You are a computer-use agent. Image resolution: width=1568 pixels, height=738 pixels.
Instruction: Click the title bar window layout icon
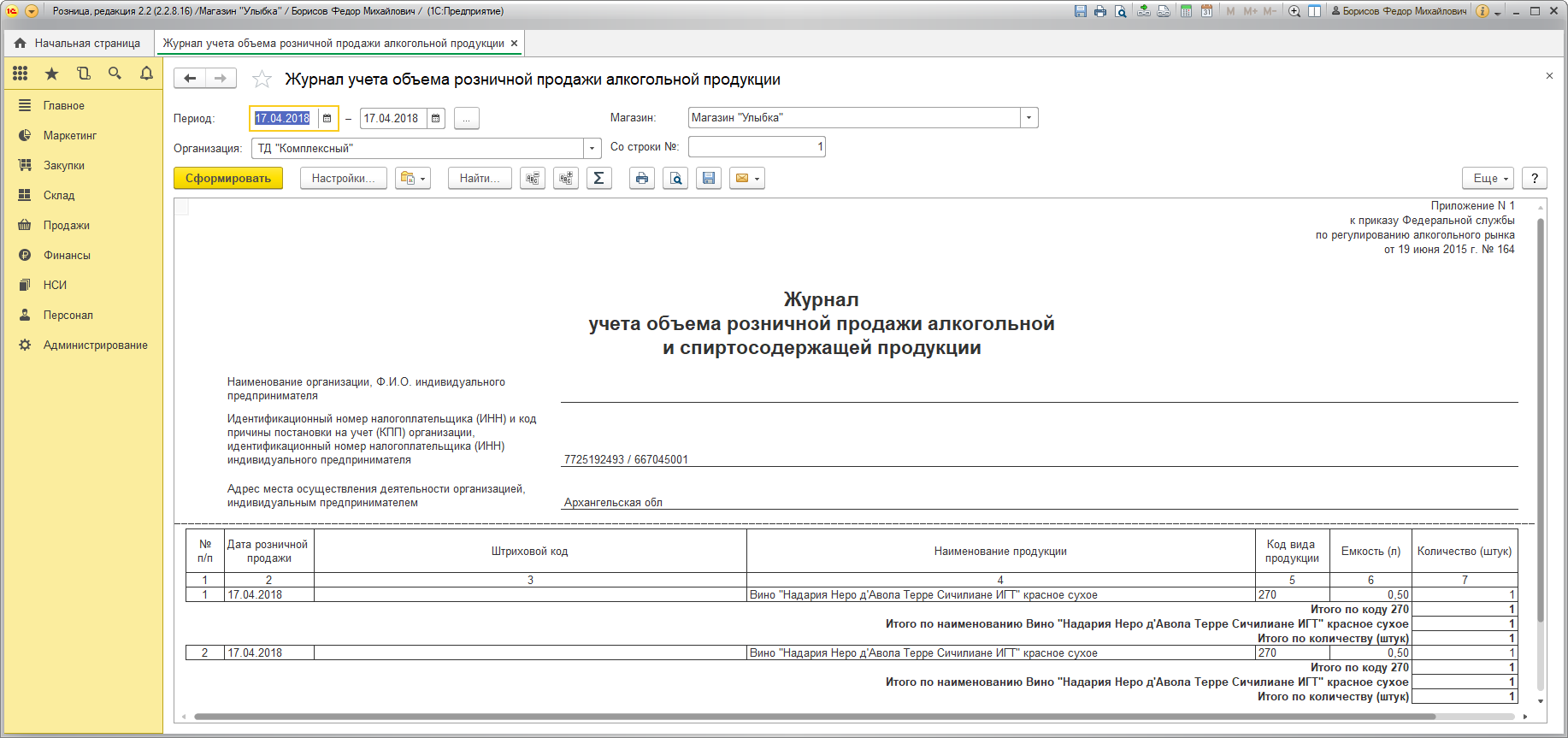coord(1314,11)
